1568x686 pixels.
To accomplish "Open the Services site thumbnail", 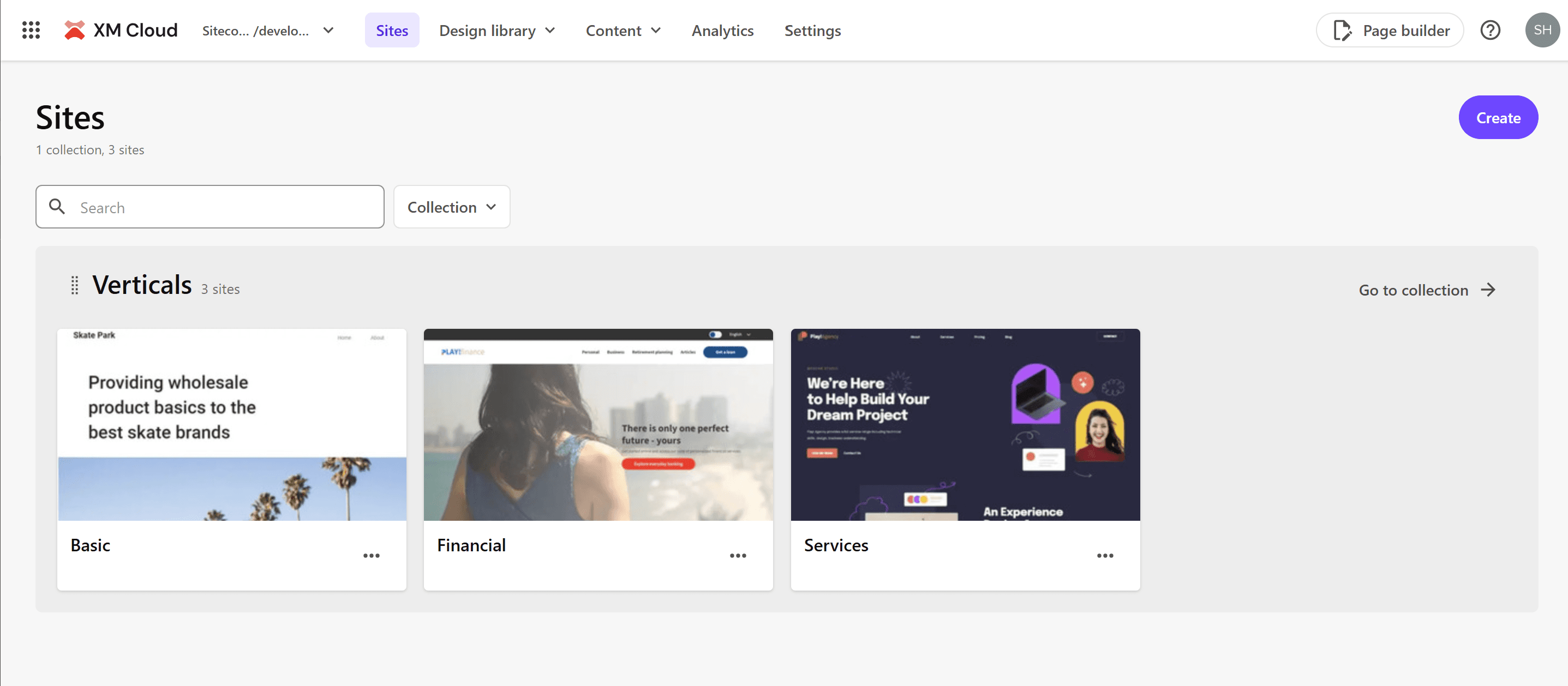I will (965, 424).
